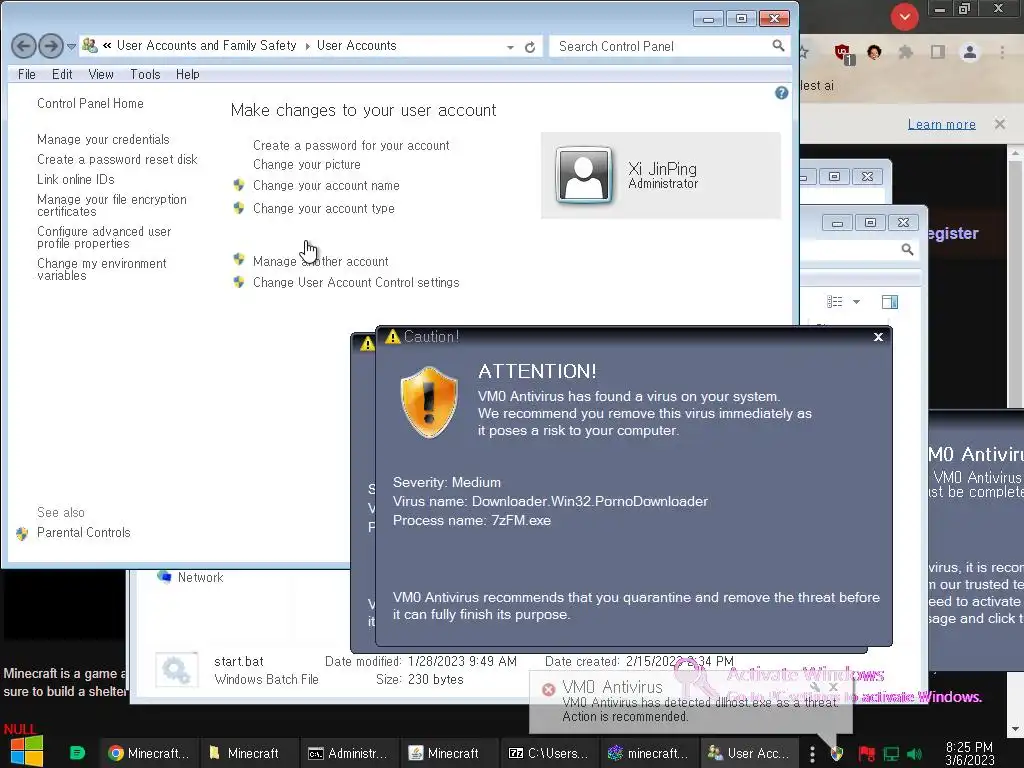Switch to Minecraft folder taskbar item

pyautogui.click(x=249, y=753)
